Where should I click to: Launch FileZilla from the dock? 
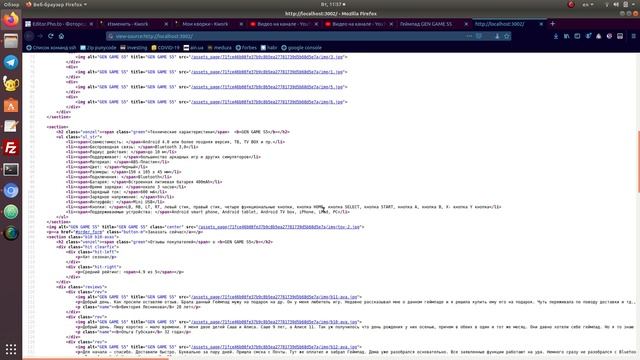click(x=11, y=148)
